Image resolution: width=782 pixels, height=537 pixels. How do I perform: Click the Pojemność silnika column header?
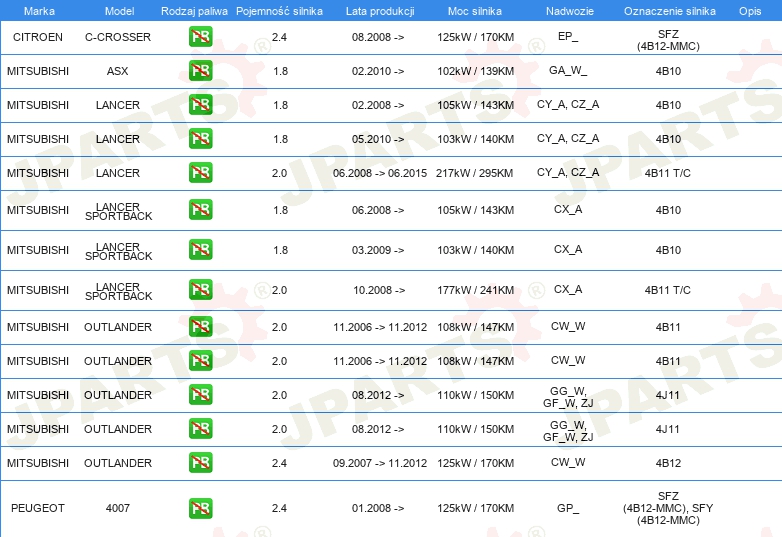pyautogui.click(x=279, y=11)
